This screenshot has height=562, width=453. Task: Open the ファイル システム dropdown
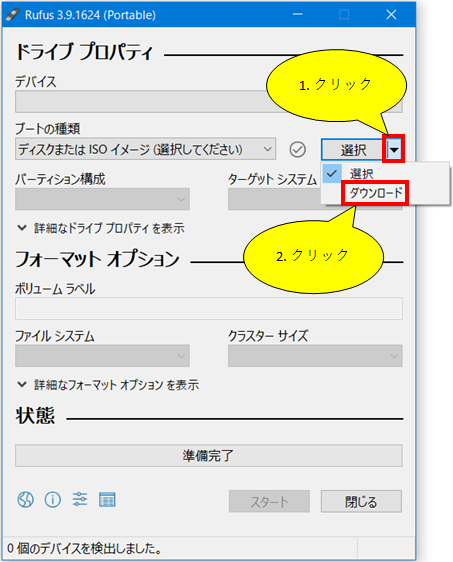pyautogui.click(x=102, y=356)
